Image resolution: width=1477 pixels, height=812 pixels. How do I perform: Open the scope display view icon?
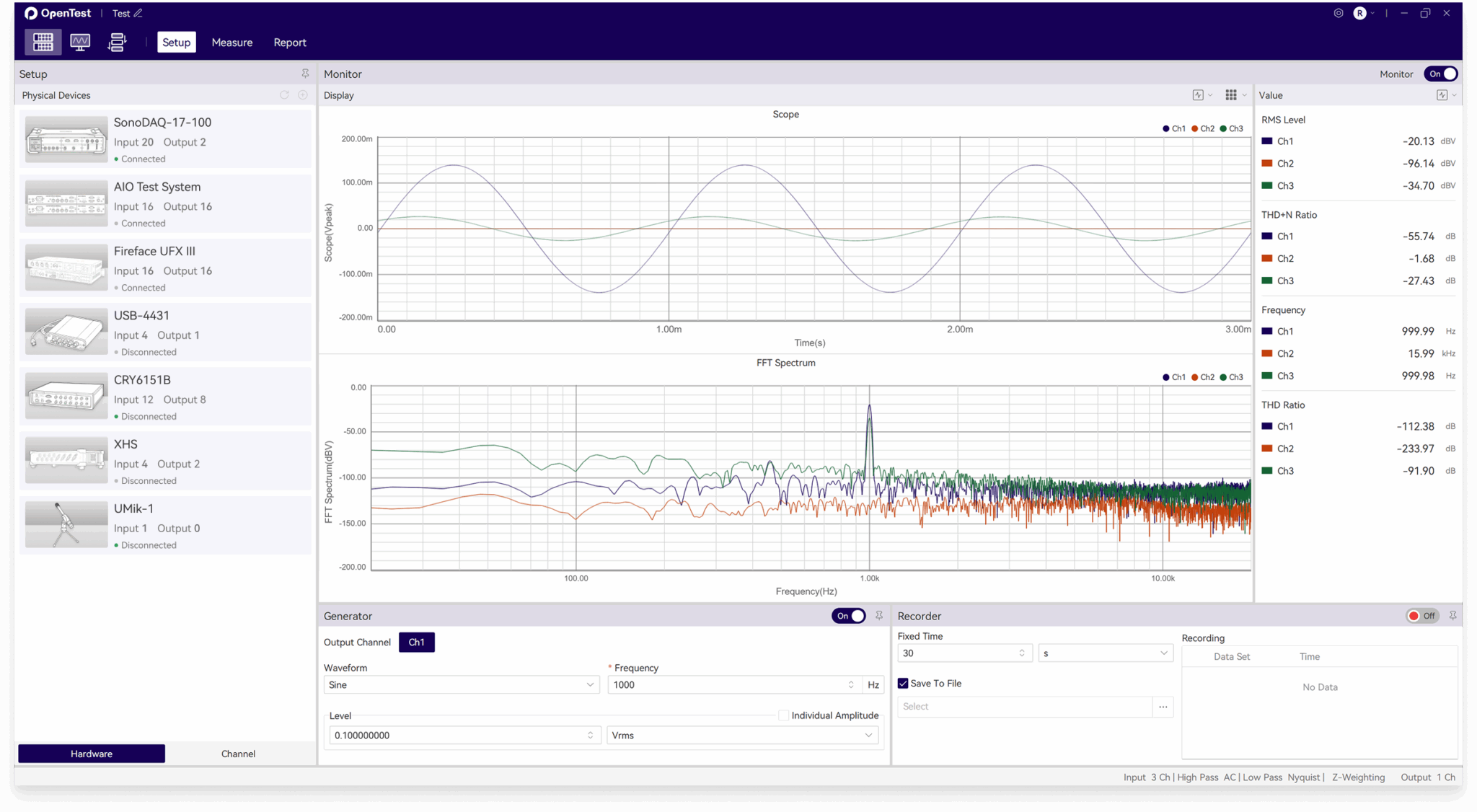79,42
